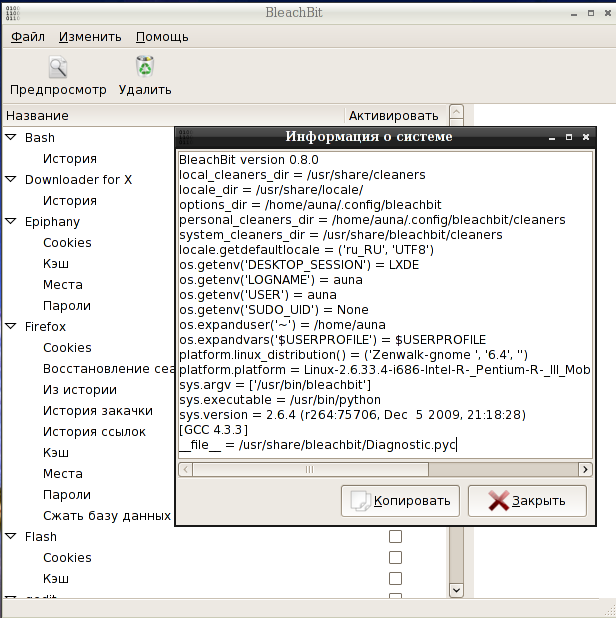
Task: Collapse the Flash tree group
Action: coord(11,536)
